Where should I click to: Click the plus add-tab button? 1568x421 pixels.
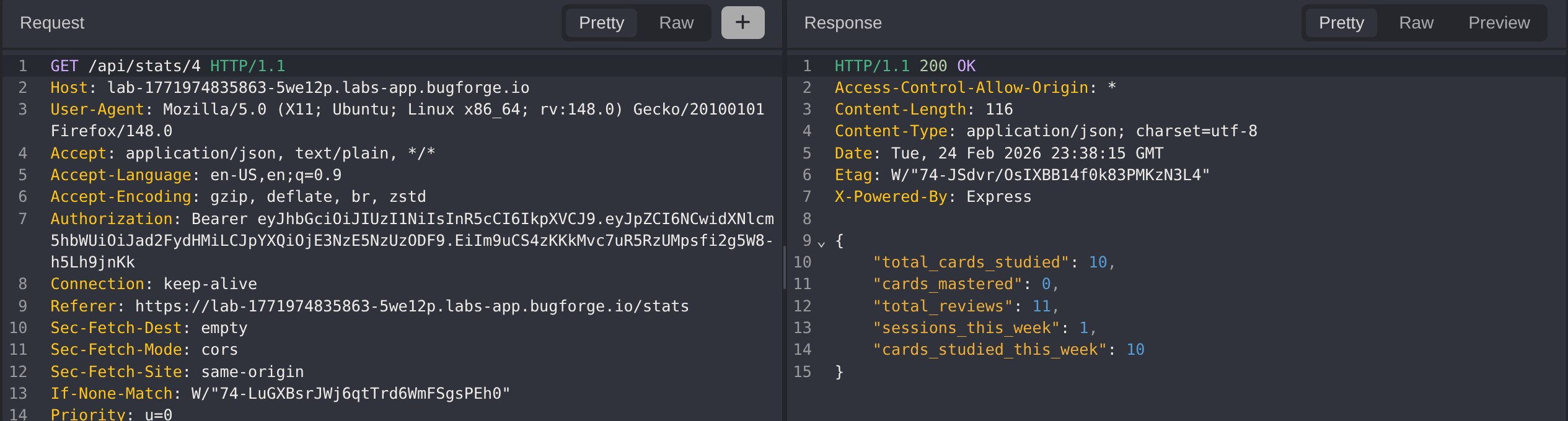[x=742, y=23]
